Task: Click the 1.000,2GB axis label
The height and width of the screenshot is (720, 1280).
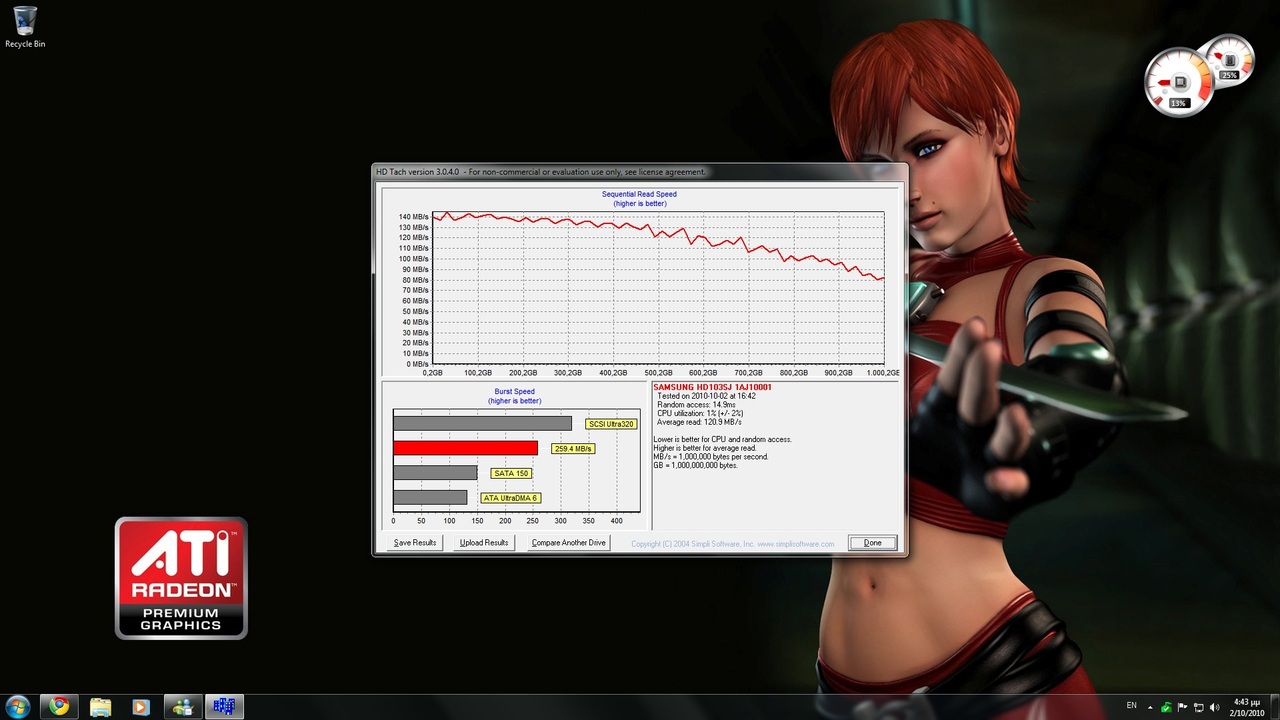Action: (x=882, y=373)
